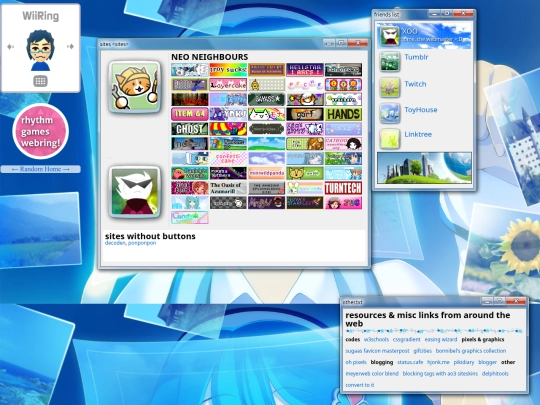Open the white cat rainbow site button

[267, 114]
